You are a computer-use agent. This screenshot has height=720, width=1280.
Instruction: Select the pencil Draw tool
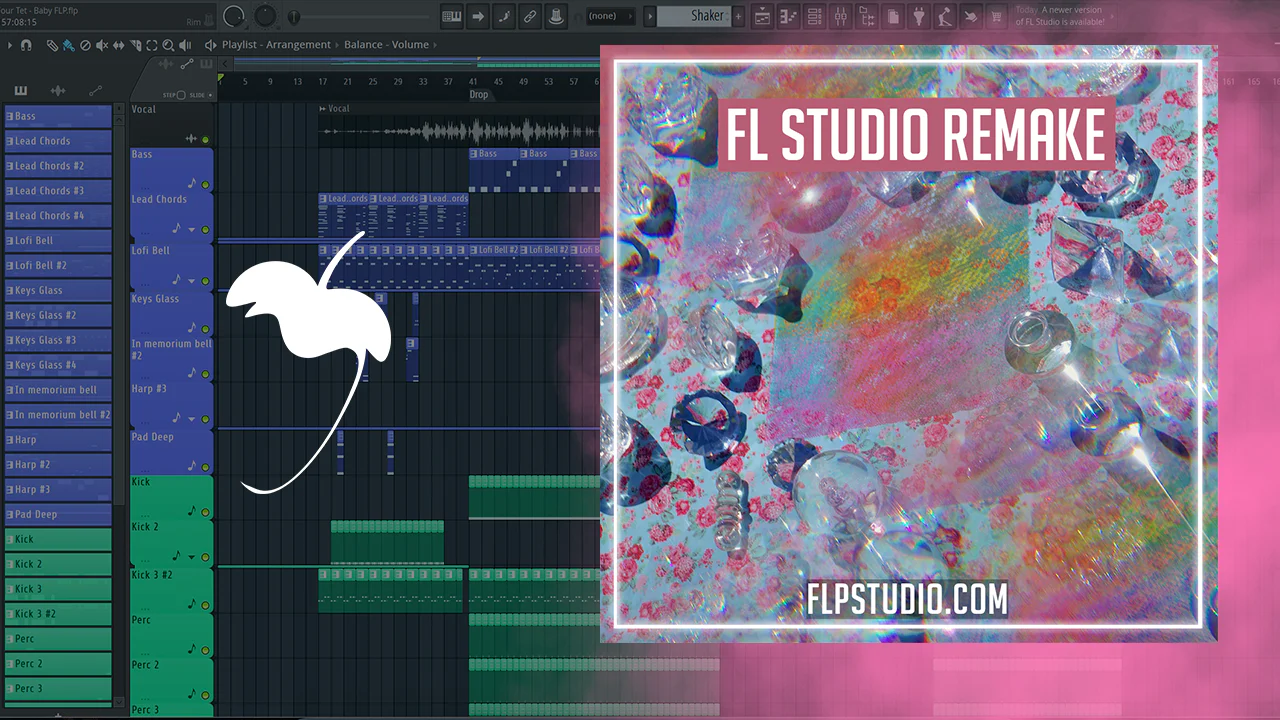[53, 45]
